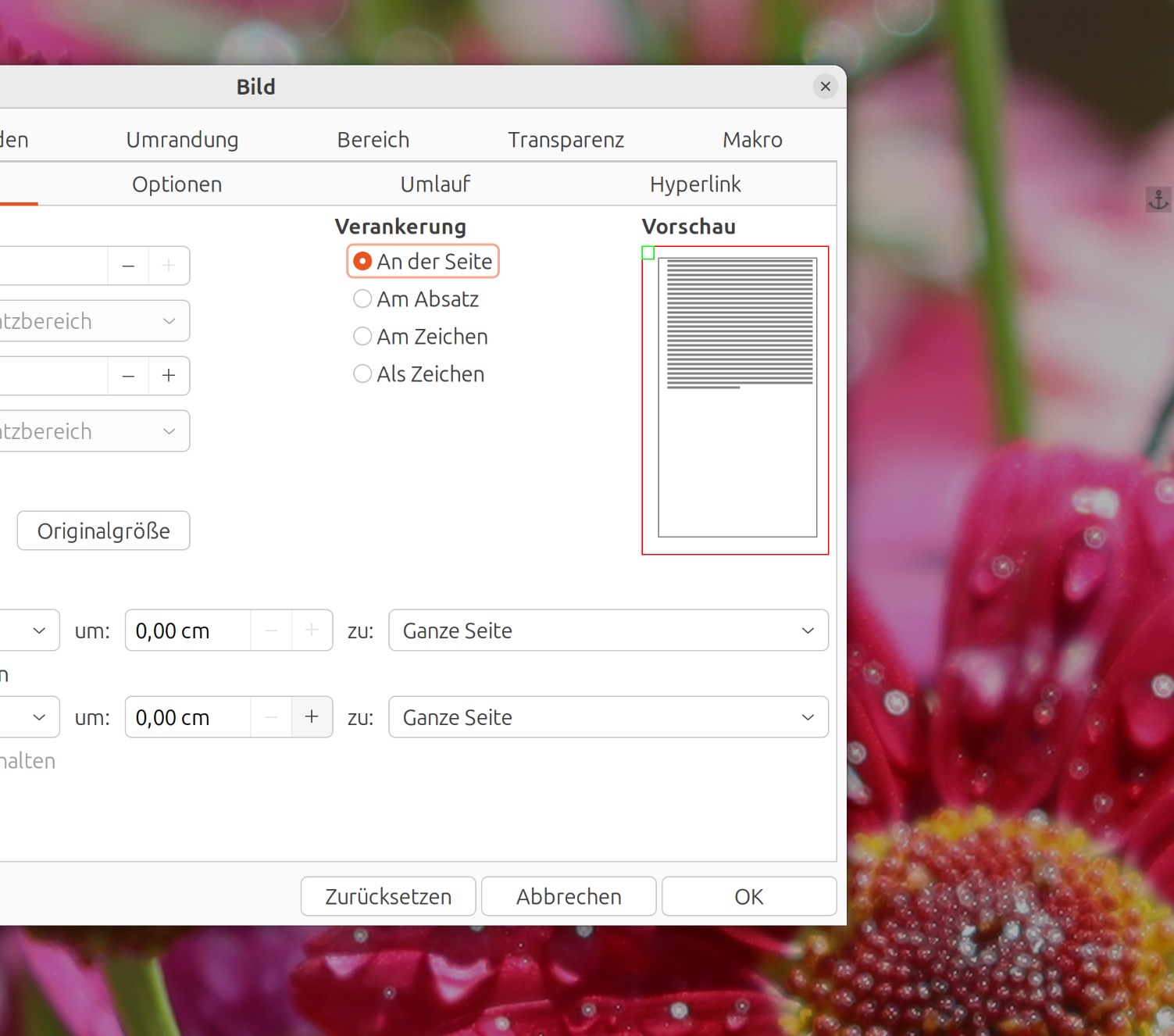Enable the Als Zeichen anchor option
Screen dimensions: 1174x1036
point(419,373)
